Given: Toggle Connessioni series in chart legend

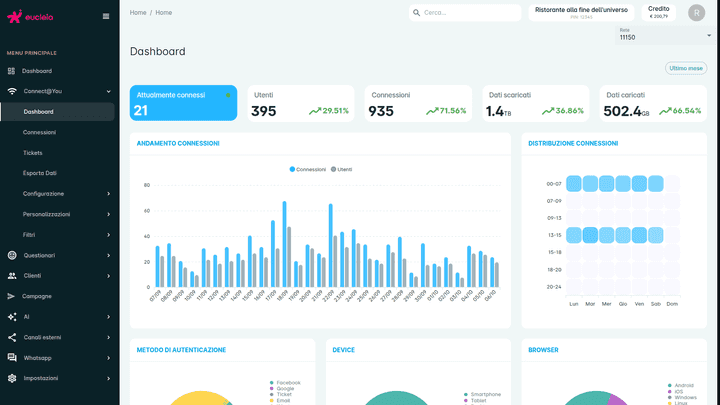Looking at the screenshot, I should [x=307, y=169].
